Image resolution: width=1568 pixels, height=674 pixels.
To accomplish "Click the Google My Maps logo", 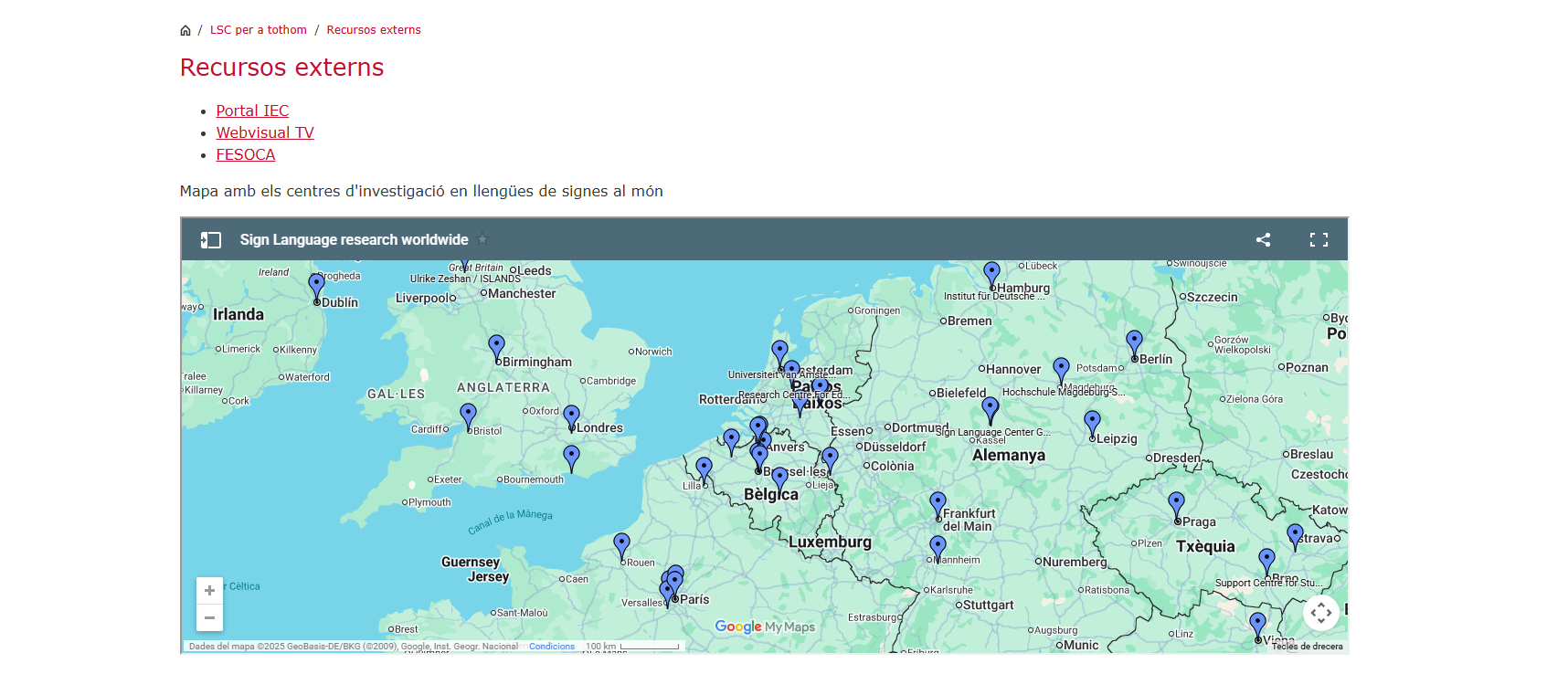I will tap(765, 627).
